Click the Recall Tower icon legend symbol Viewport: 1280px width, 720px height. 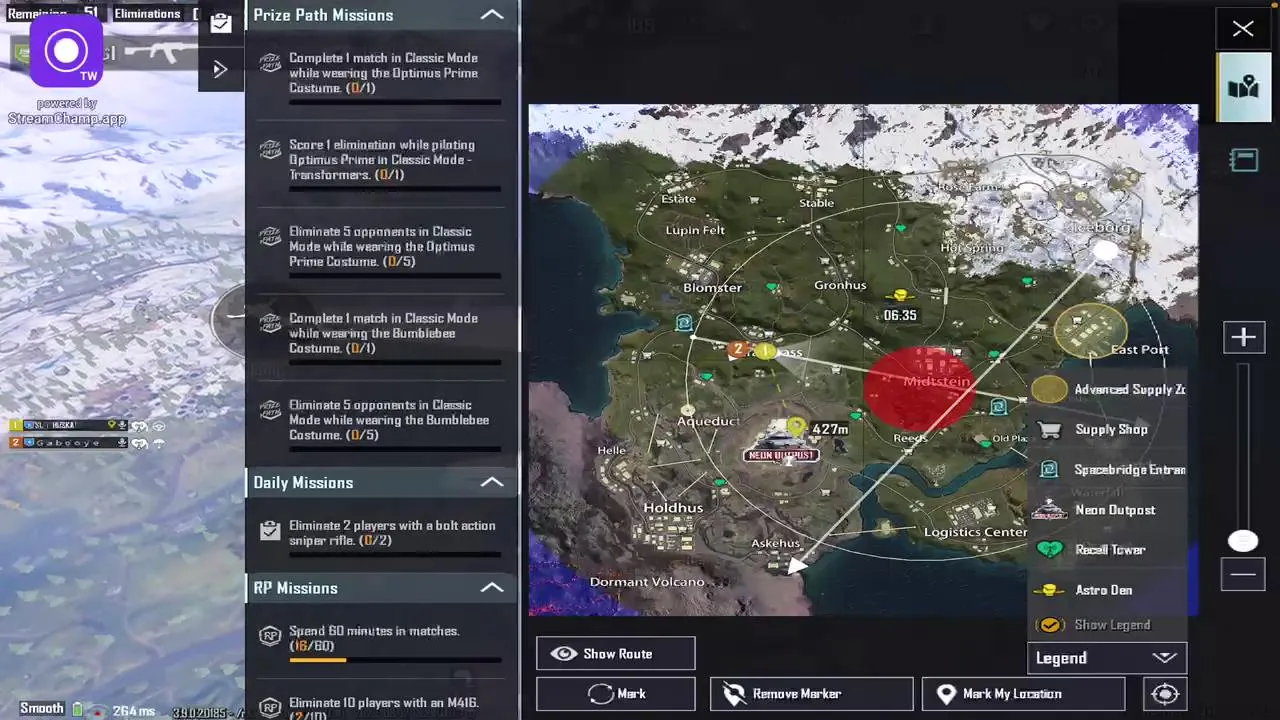(1049, 550)
